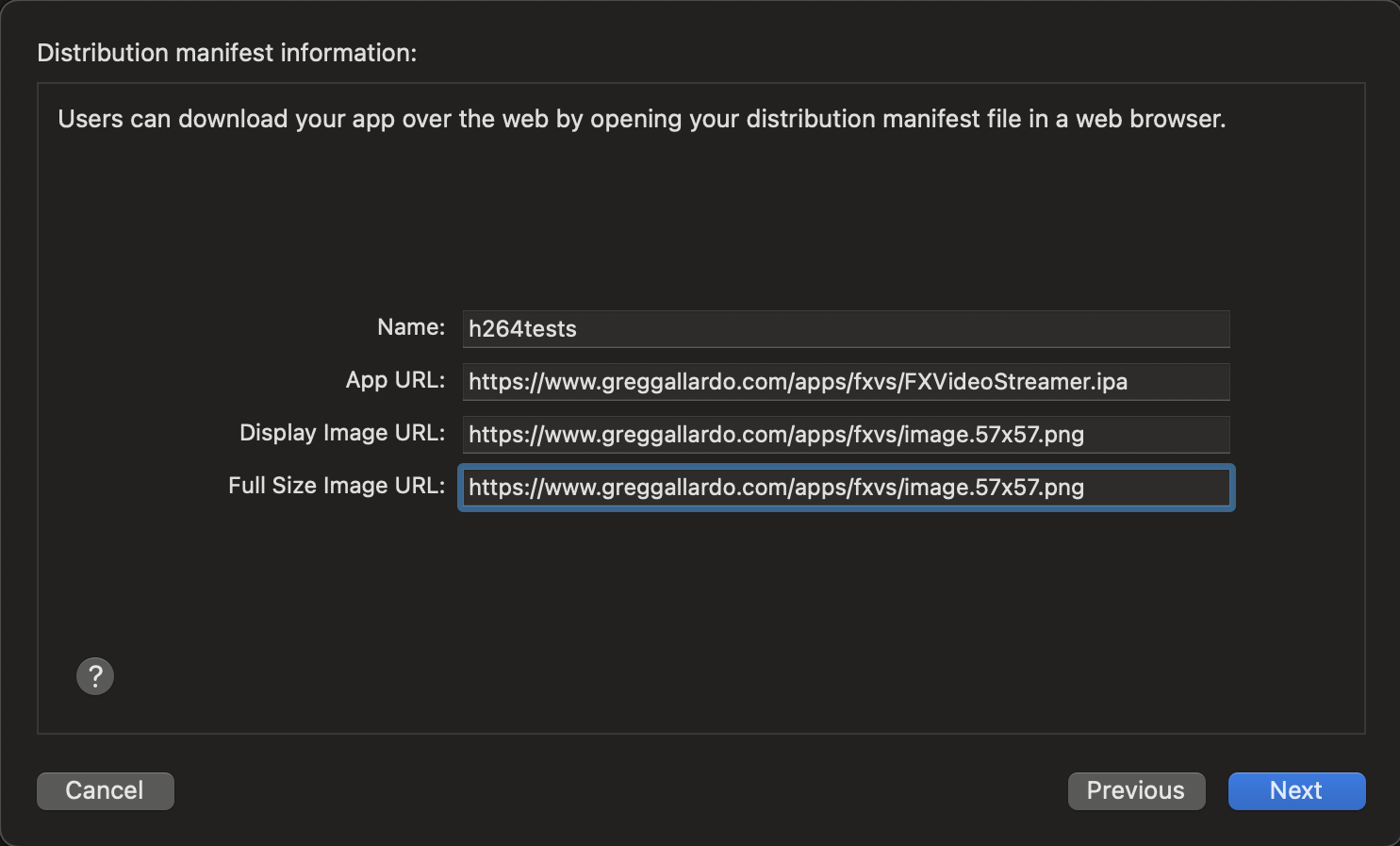Click the "Name:" field label

point(411,327)
